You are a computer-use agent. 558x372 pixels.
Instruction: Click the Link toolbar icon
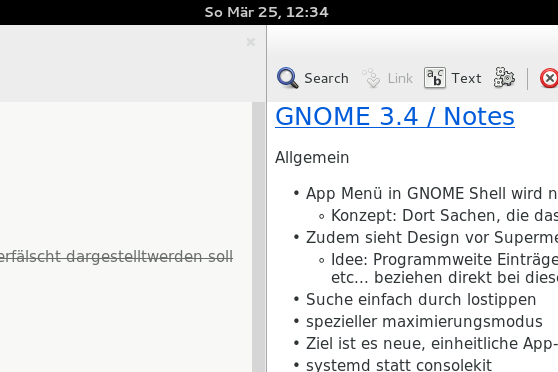click(x=372, y=78)
